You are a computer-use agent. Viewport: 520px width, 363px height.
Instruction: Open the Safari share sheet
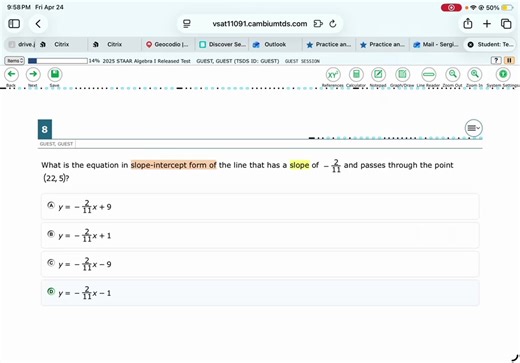[x=468, y=23]
